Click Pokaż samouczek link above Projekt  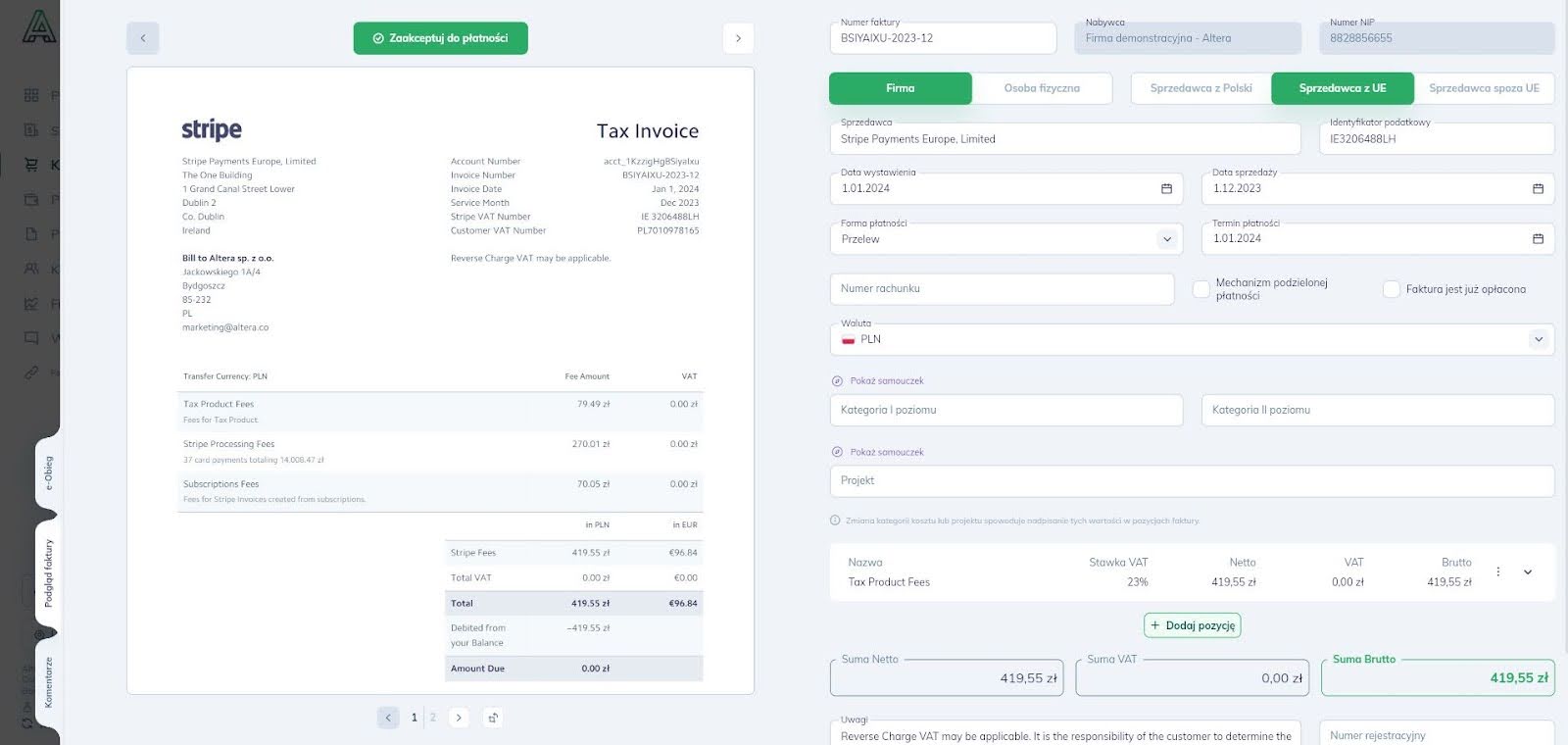point(887,452)
